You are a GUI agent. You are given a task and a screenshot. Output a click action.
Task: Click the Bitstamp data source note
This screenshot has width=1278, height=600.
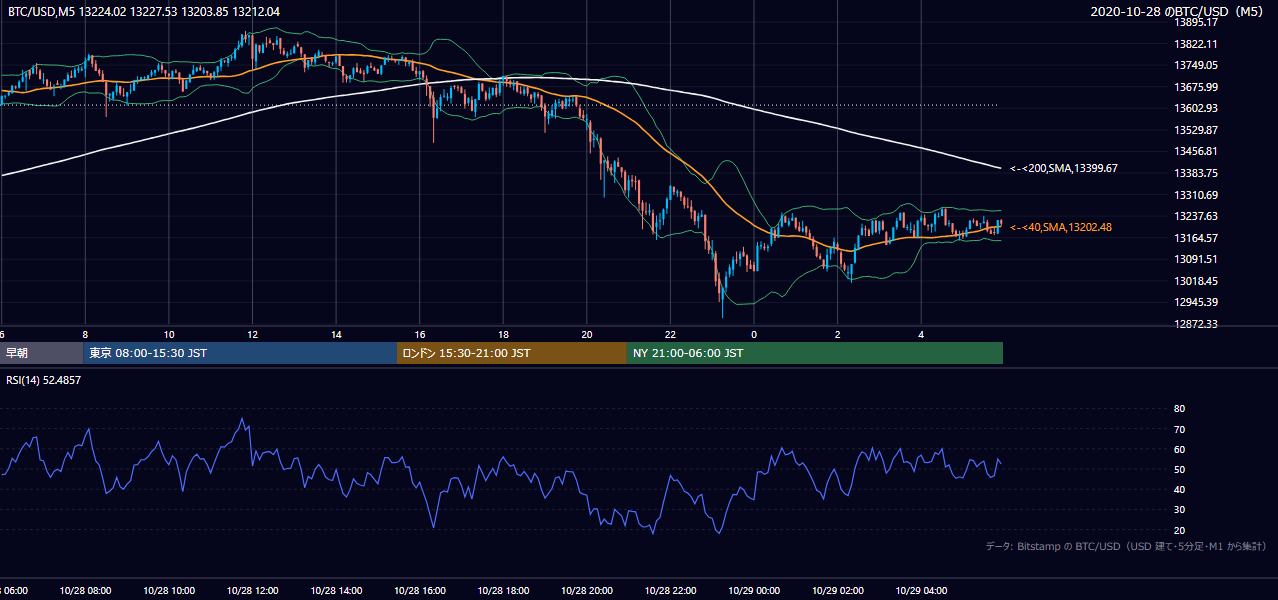(x=1126, y=546)
